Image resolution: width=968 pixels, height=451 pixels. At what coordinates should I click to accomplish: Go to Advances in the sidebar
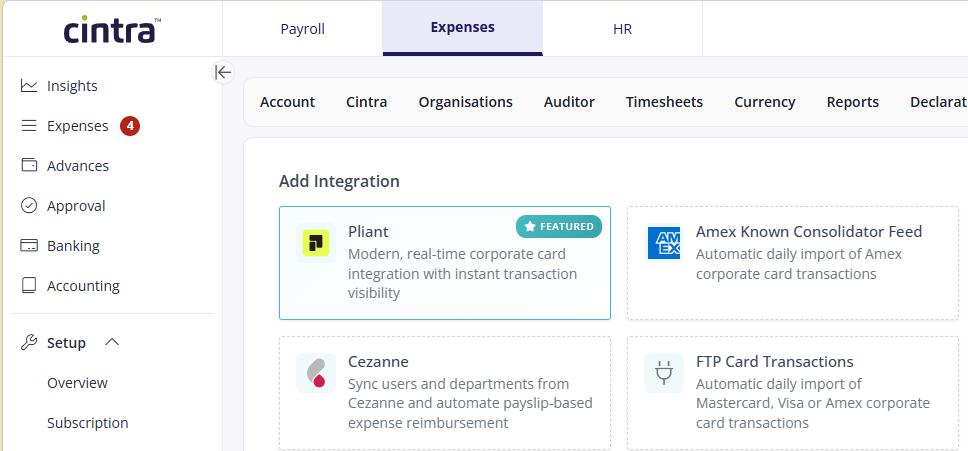point(78,165)
